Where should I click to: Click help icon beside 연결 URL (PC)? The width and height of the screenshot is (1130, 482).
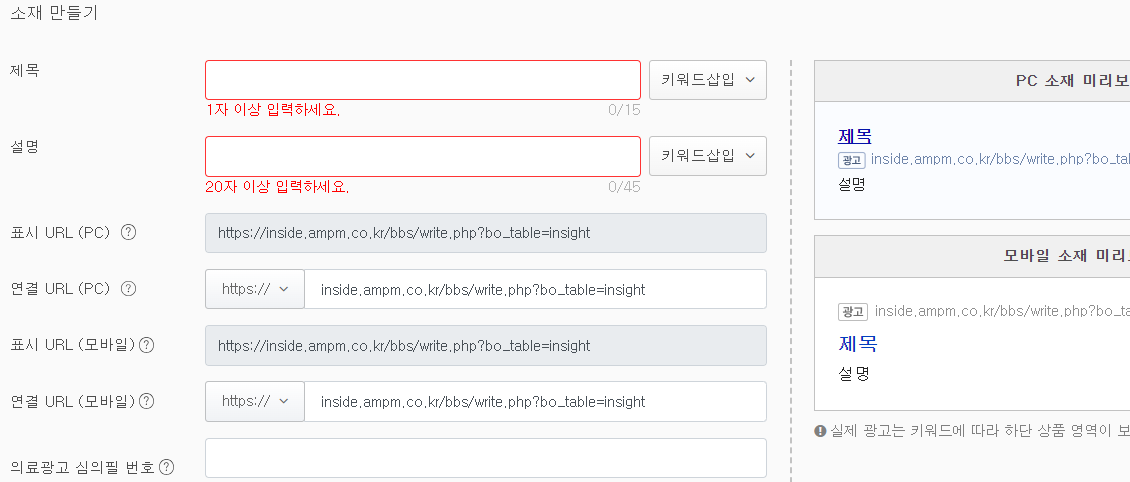tap(128, 289)
